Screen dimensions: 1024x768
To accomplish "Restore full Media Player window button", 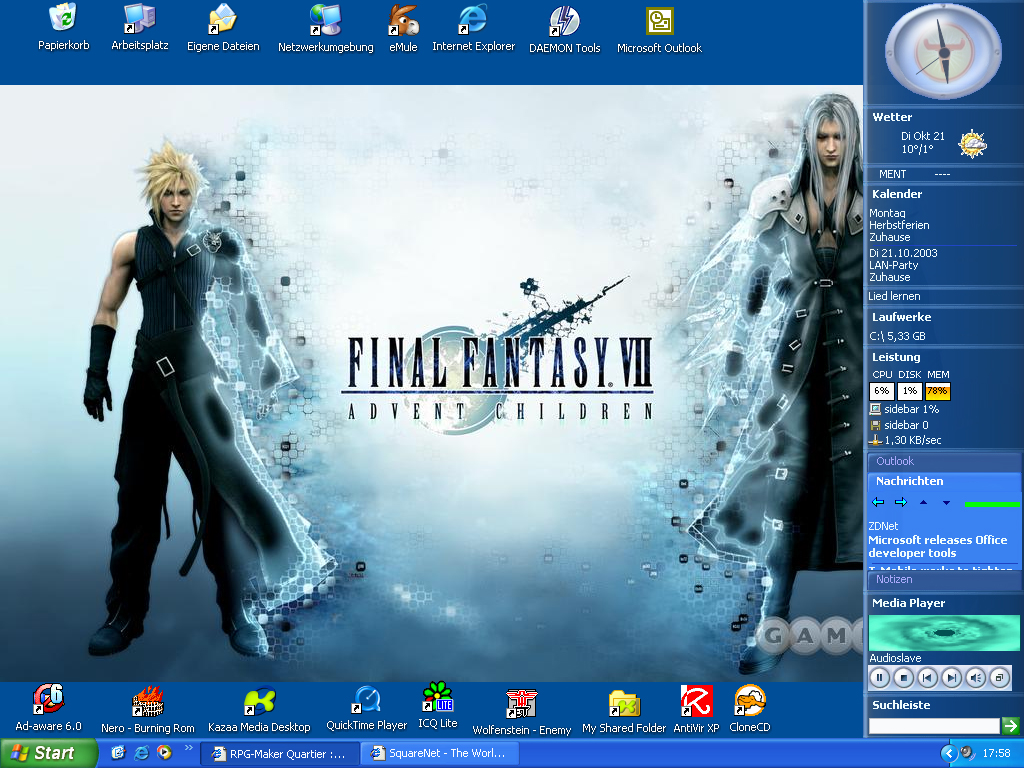I will [x=999, y=678].
